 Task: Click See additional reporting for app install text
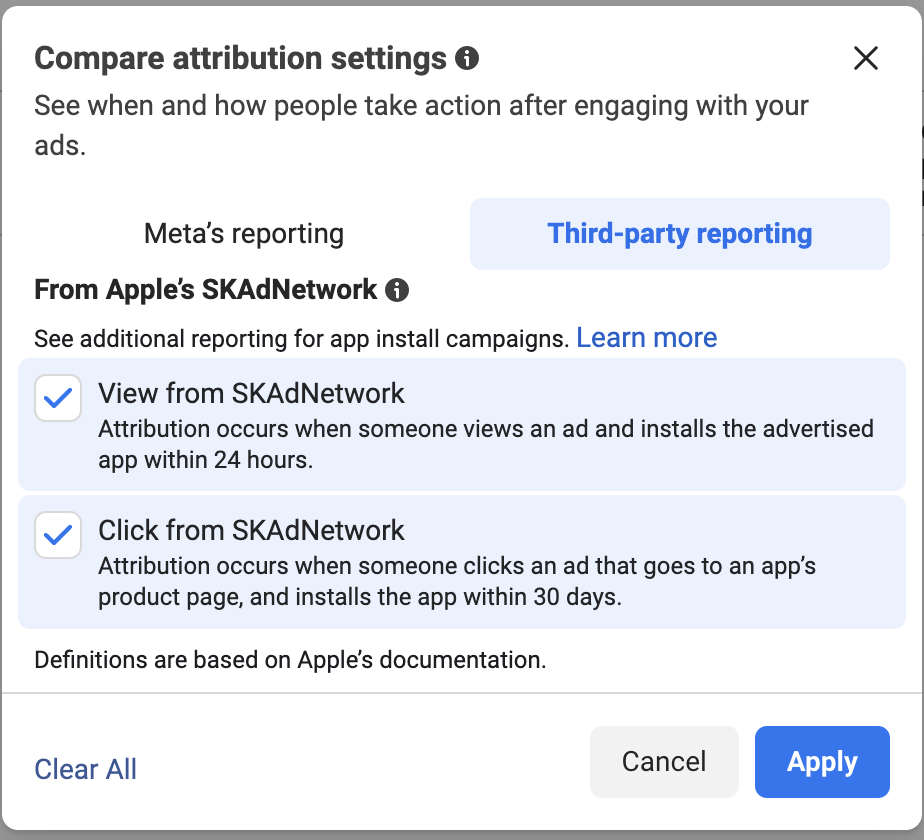(302, 339)
